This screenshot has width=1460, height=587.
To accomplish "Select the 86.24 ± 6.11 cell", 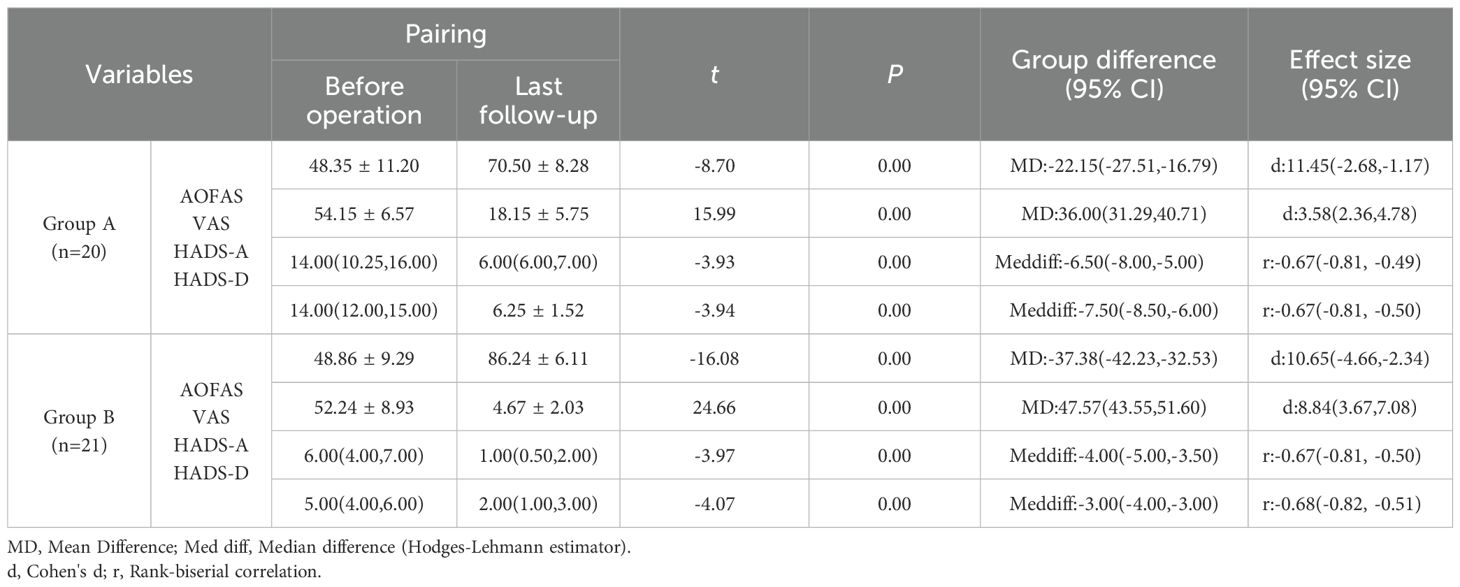I will 537,358.
